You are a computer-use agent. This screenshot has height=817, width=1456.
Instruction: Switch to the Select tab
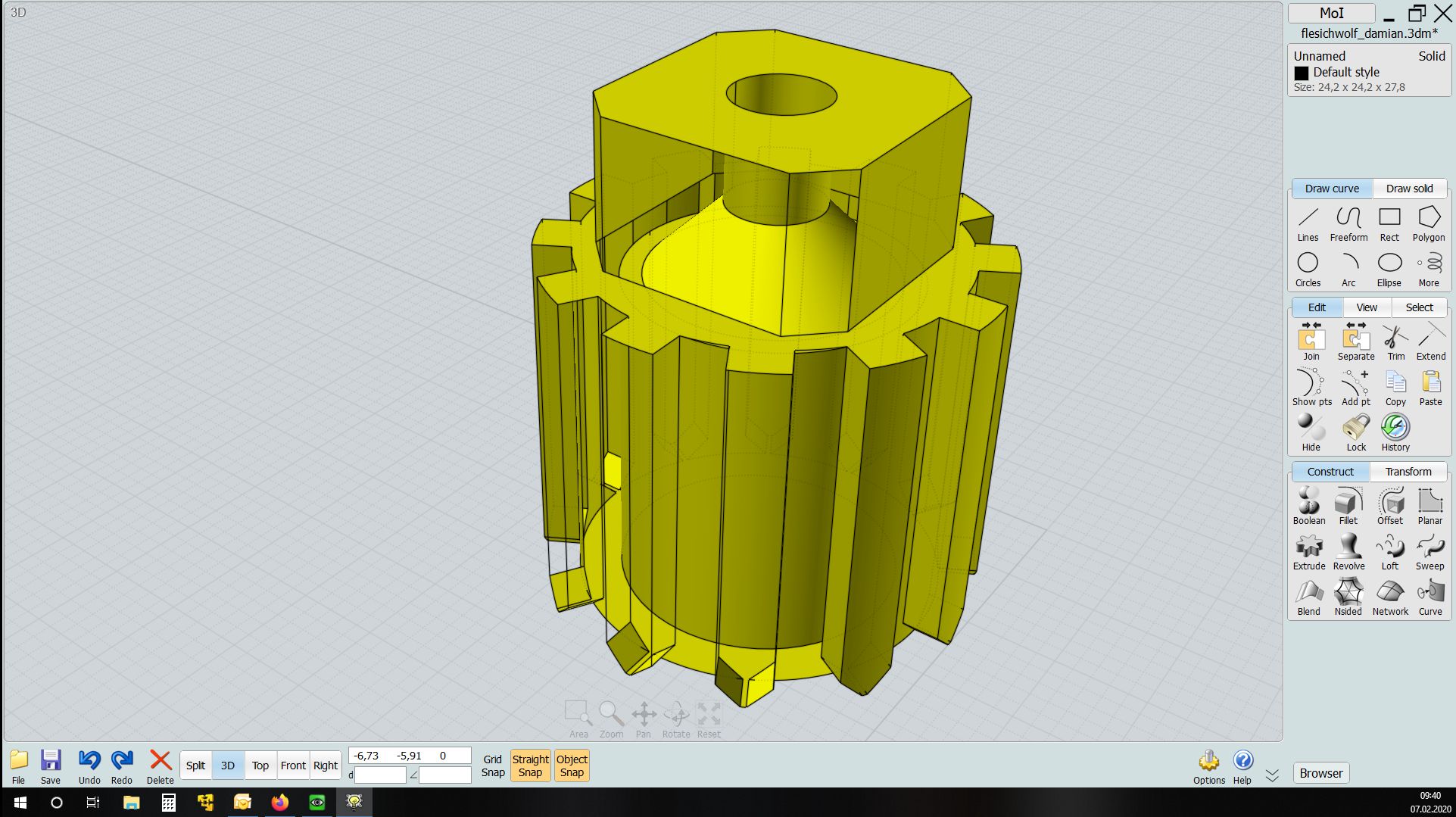point(1419,307)
